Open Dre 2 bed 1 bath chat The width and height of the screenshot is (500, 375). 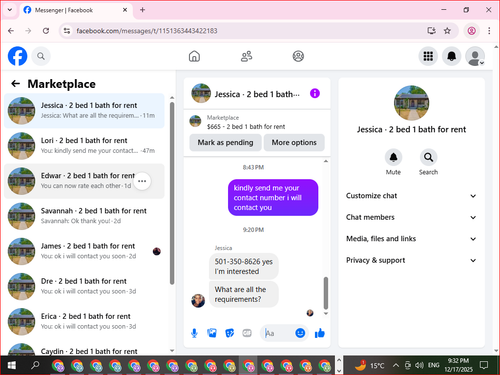pos(84,286)
